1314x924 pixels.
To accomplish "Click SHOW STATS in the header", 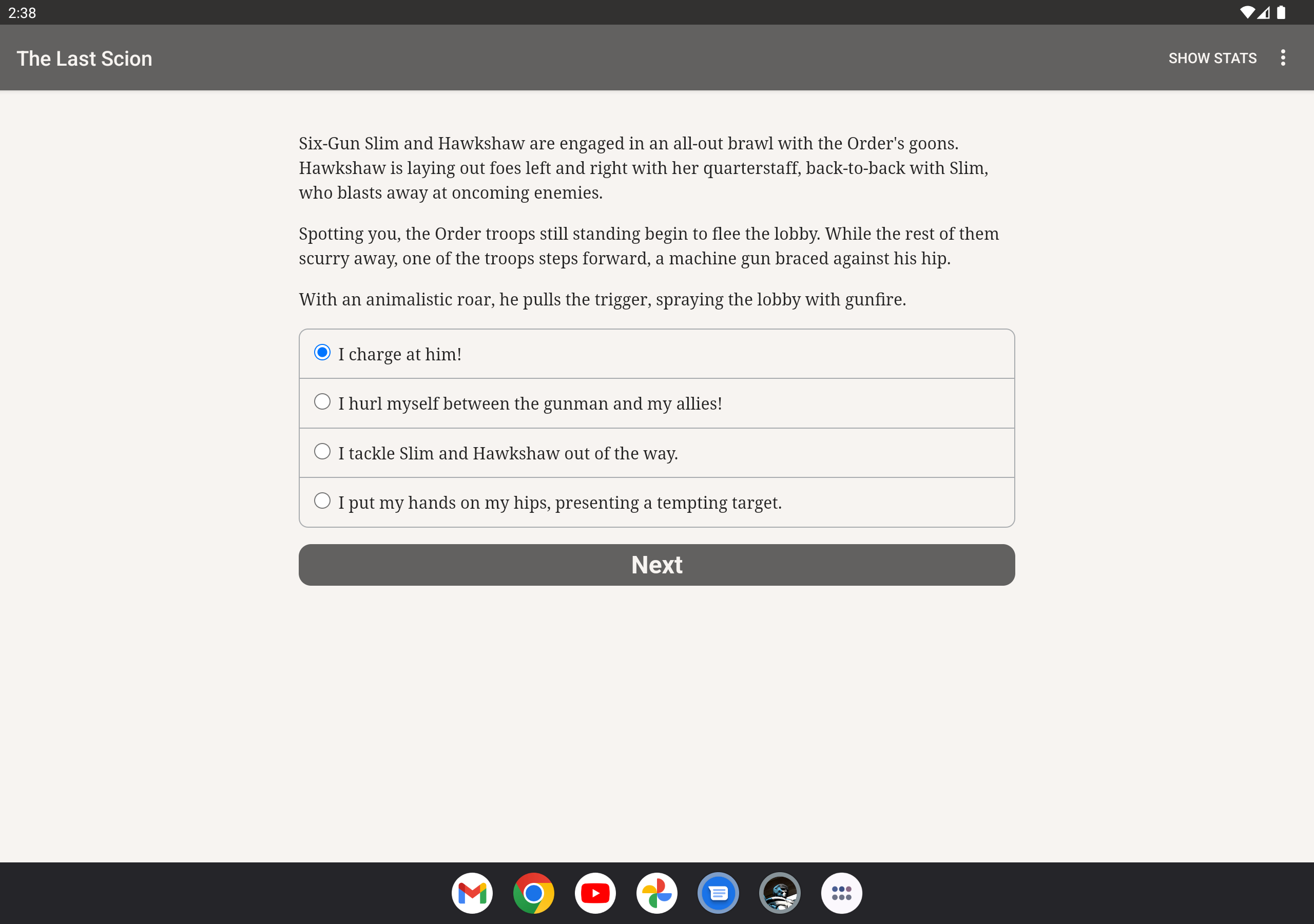I will pyautogui.click(x=1212, y=58).
